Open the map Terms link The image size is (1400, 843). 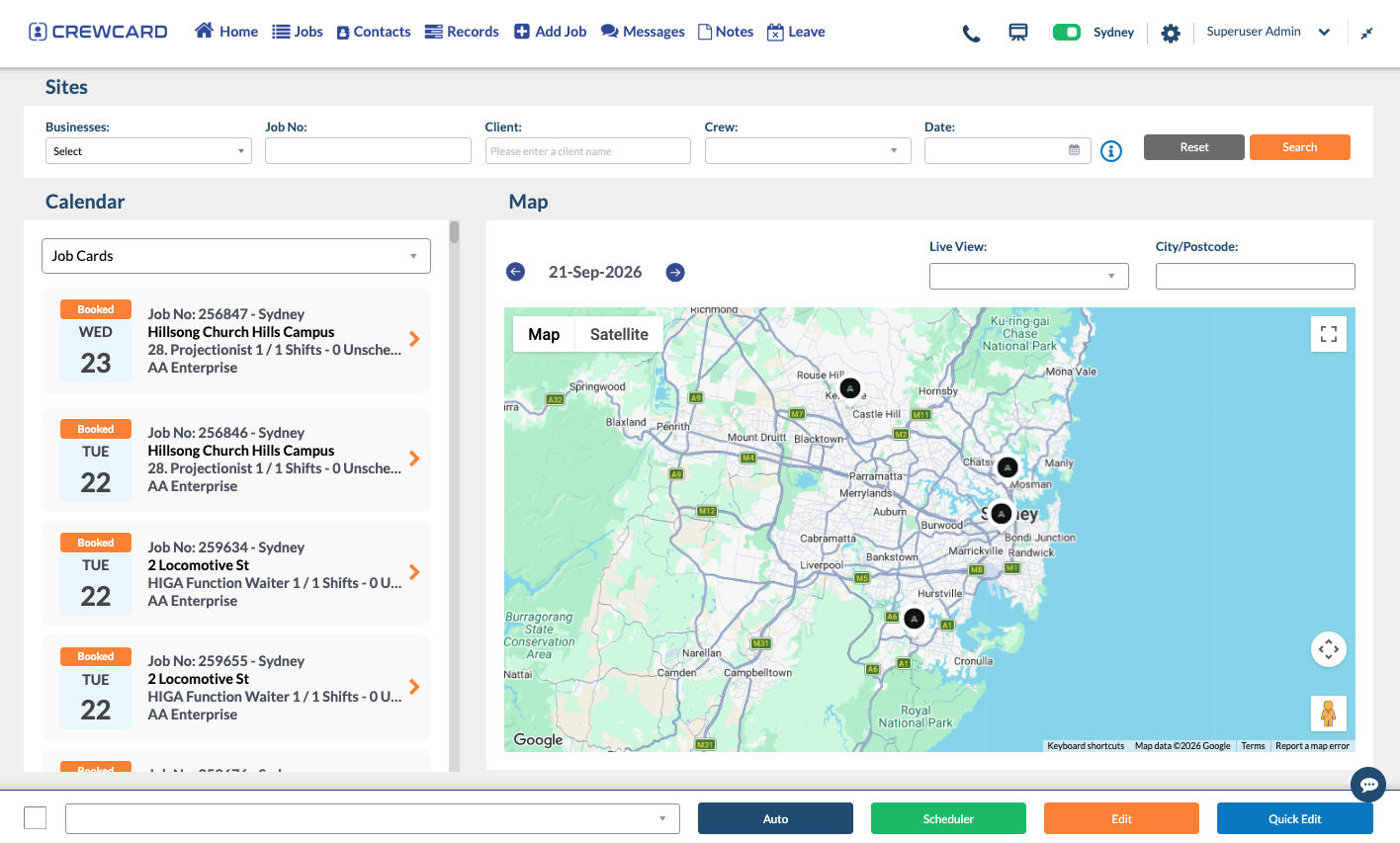[x=1253, y=746]
